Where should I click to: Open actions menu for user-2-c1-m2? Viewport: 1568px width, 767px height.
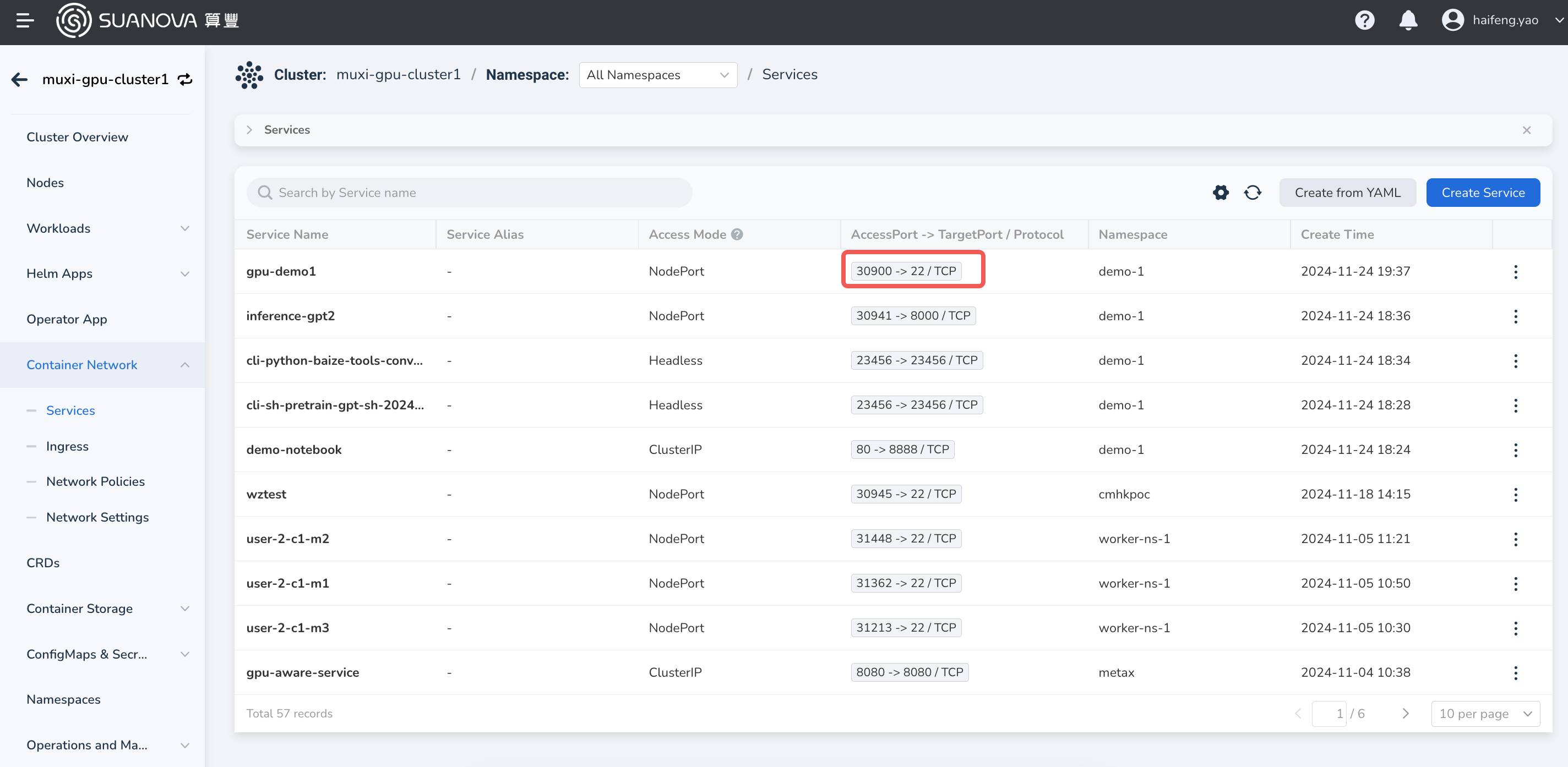click(x=1515, y=539)
